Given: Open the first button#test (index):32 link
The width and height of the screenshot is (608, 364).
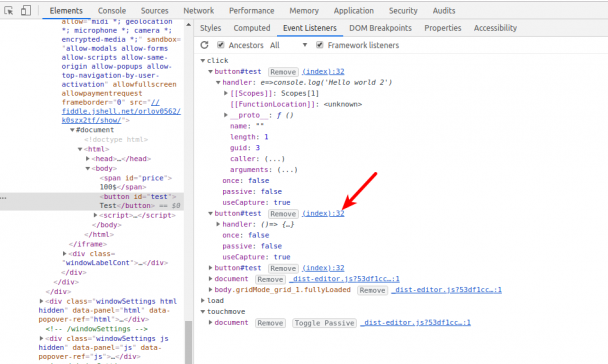Looking at the screenshot, I should coord(323,71).
